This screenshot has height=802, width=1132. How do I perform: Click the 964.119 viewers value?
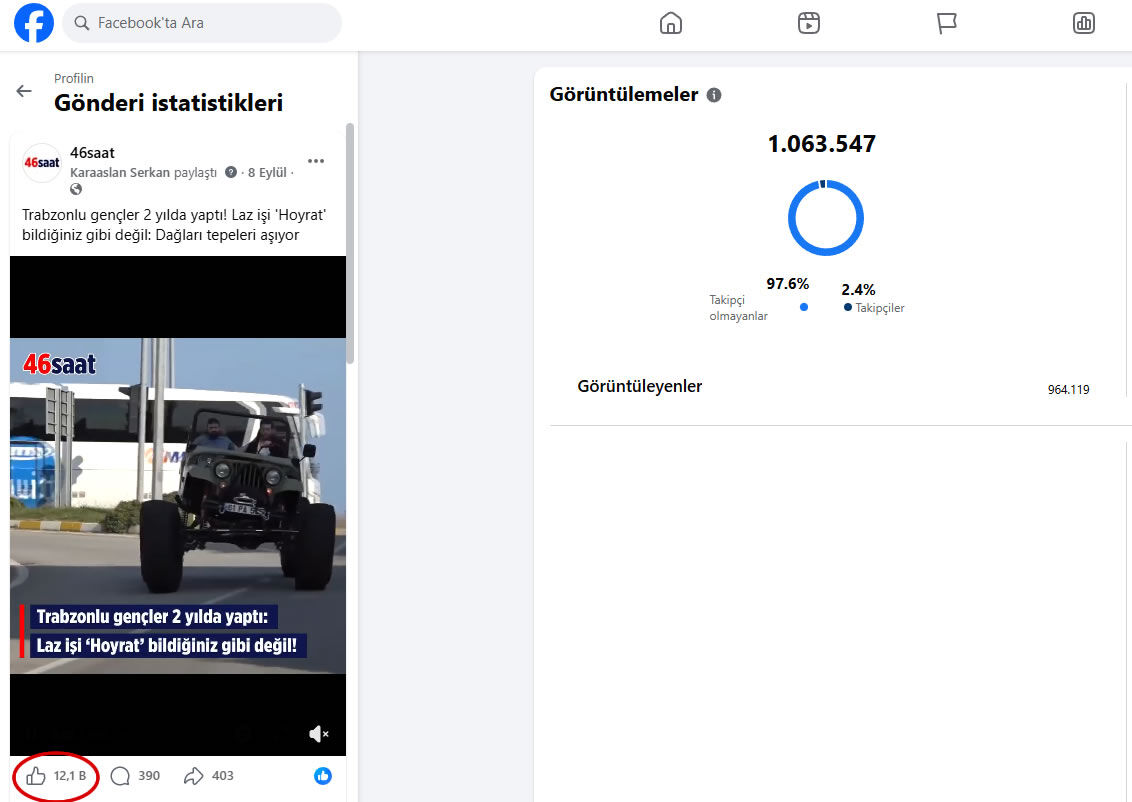coord(1068,390)
